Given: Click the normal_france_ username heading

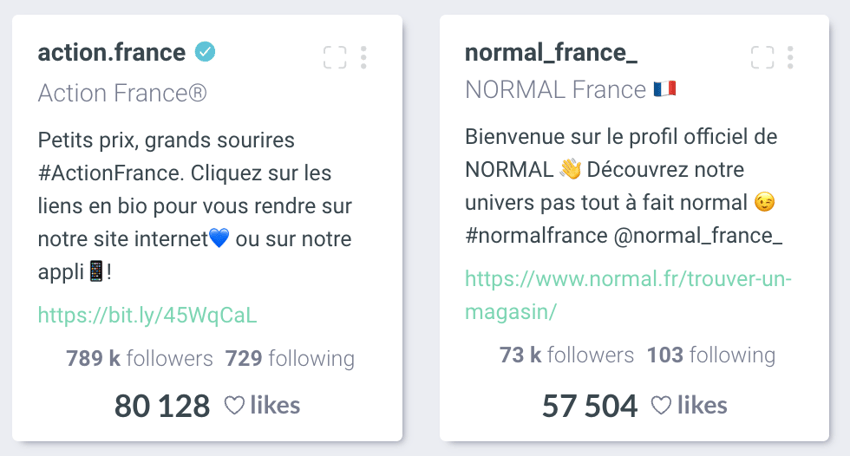Looking at the screenshot, I should click(551, 53).
